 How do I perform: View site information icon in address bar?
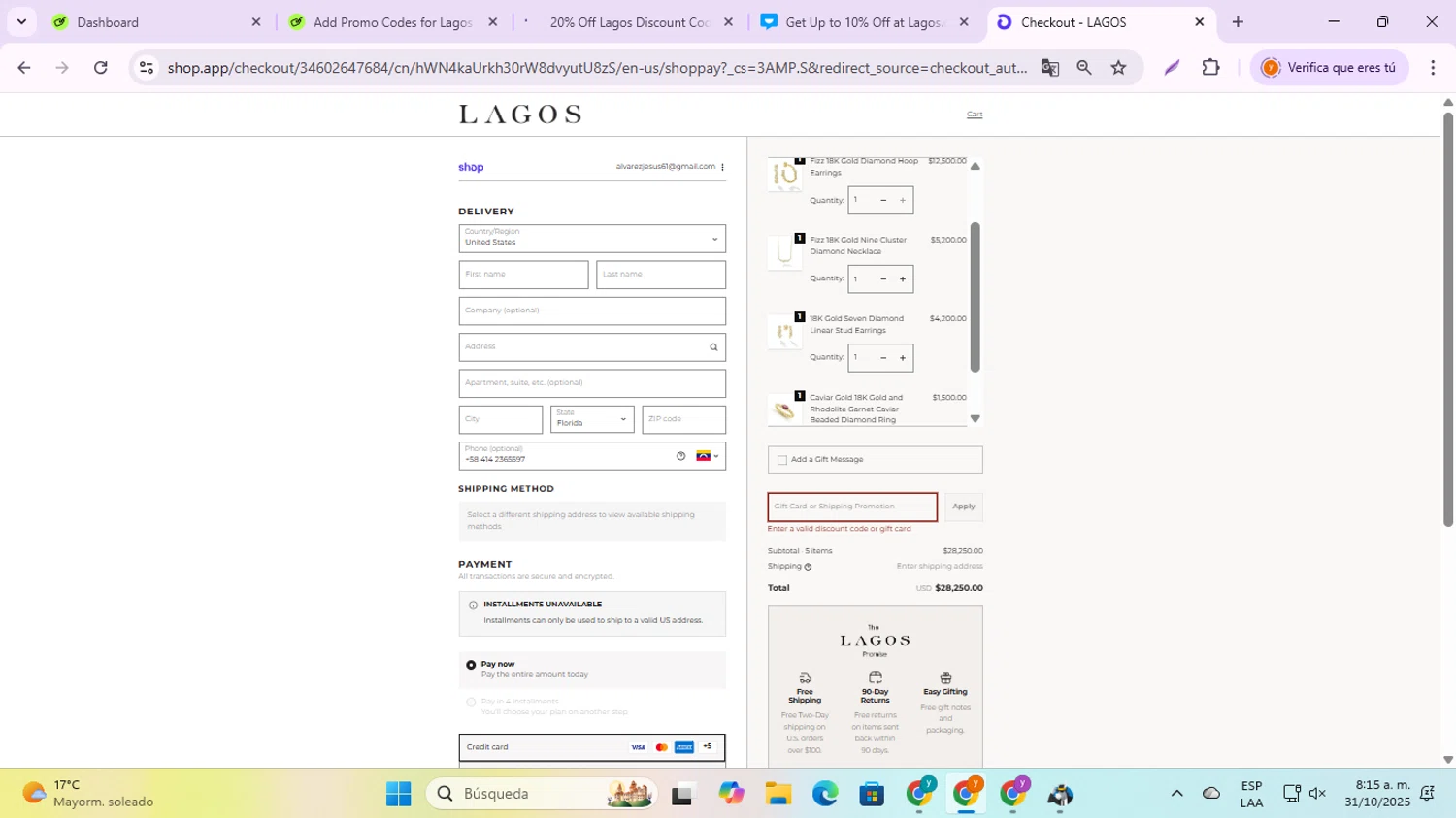coord(147,68)
